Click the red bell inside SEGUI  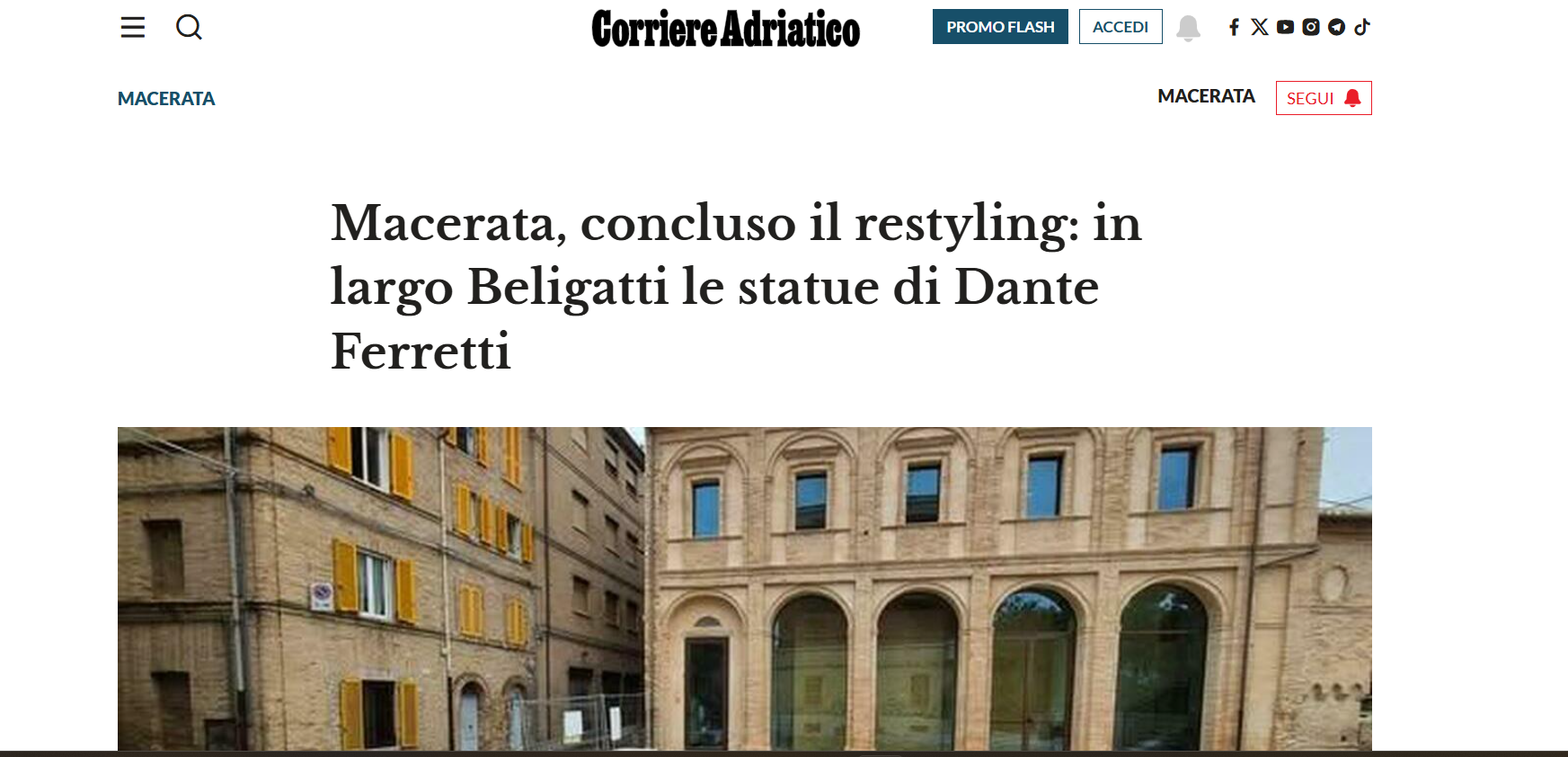click(1352, 98)
